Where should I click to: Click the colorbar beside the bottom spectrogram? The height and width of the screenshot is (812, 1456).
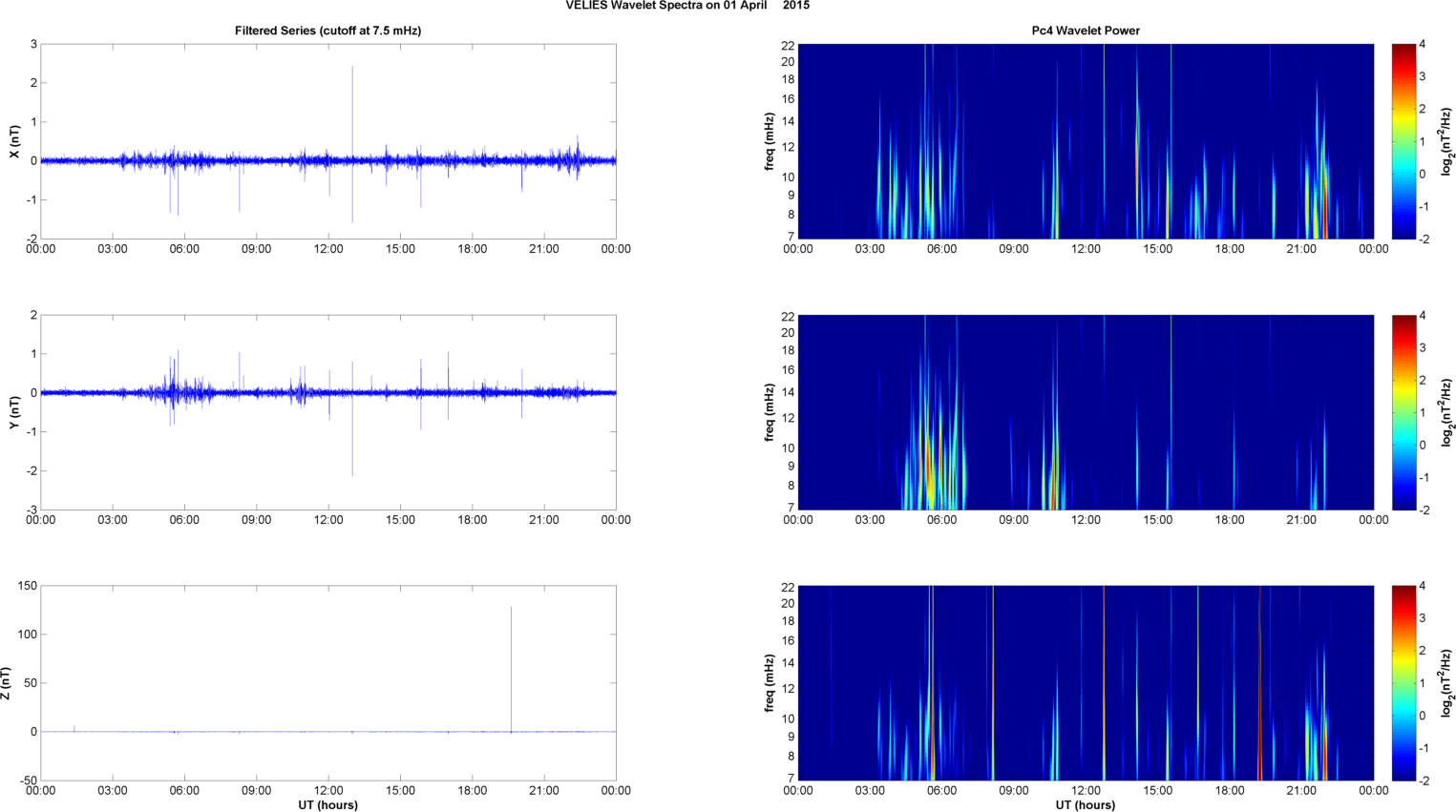tap(1403, 683)
